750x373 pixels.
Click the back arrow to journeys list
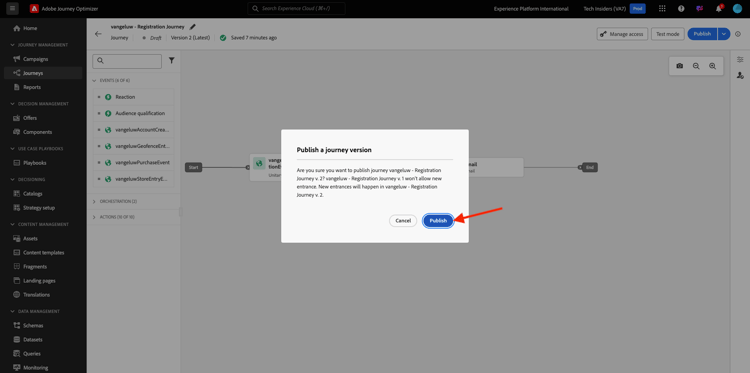[98, 33]
